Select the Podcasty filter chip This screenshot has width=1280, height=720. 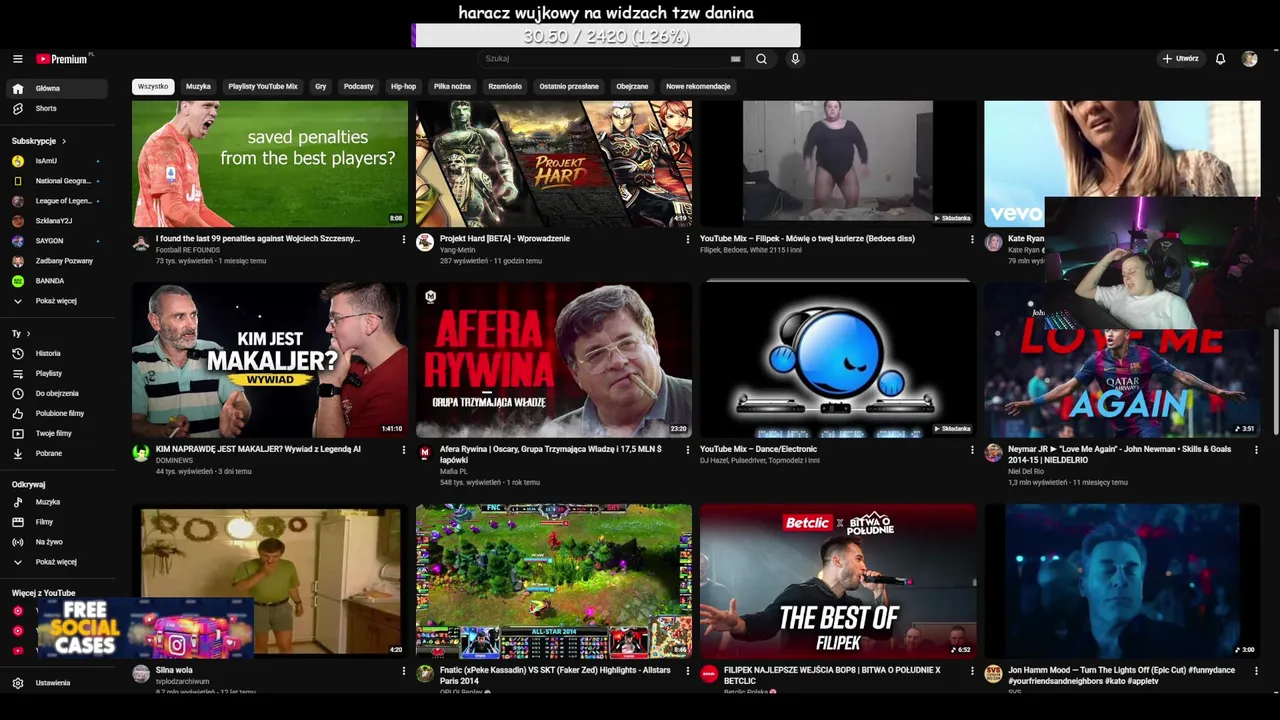click(x=358, y=86)
